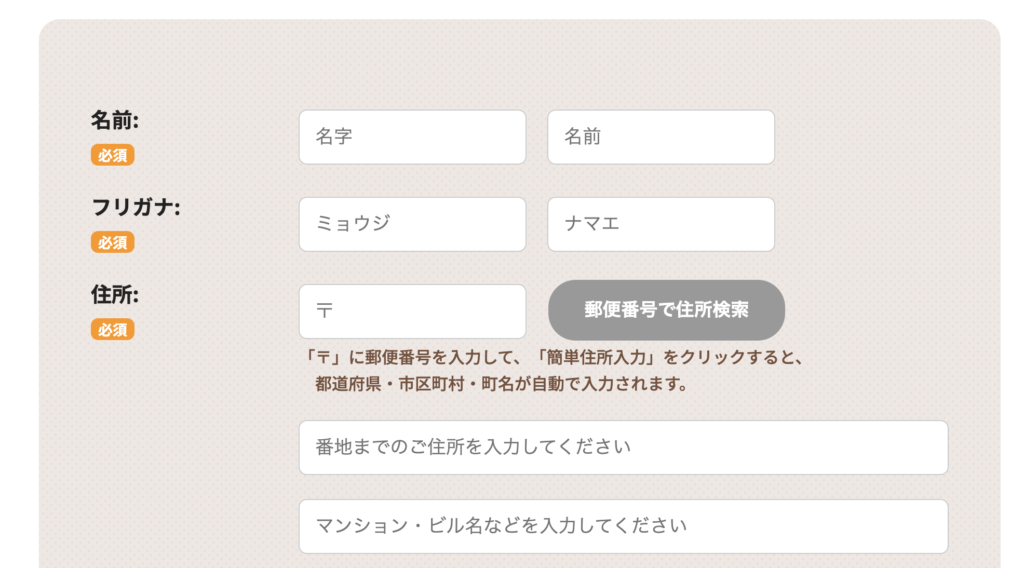This screenshot has height=568, width=1024.
Task: Click the 名字 surname input field
Action: pos(412,137)
